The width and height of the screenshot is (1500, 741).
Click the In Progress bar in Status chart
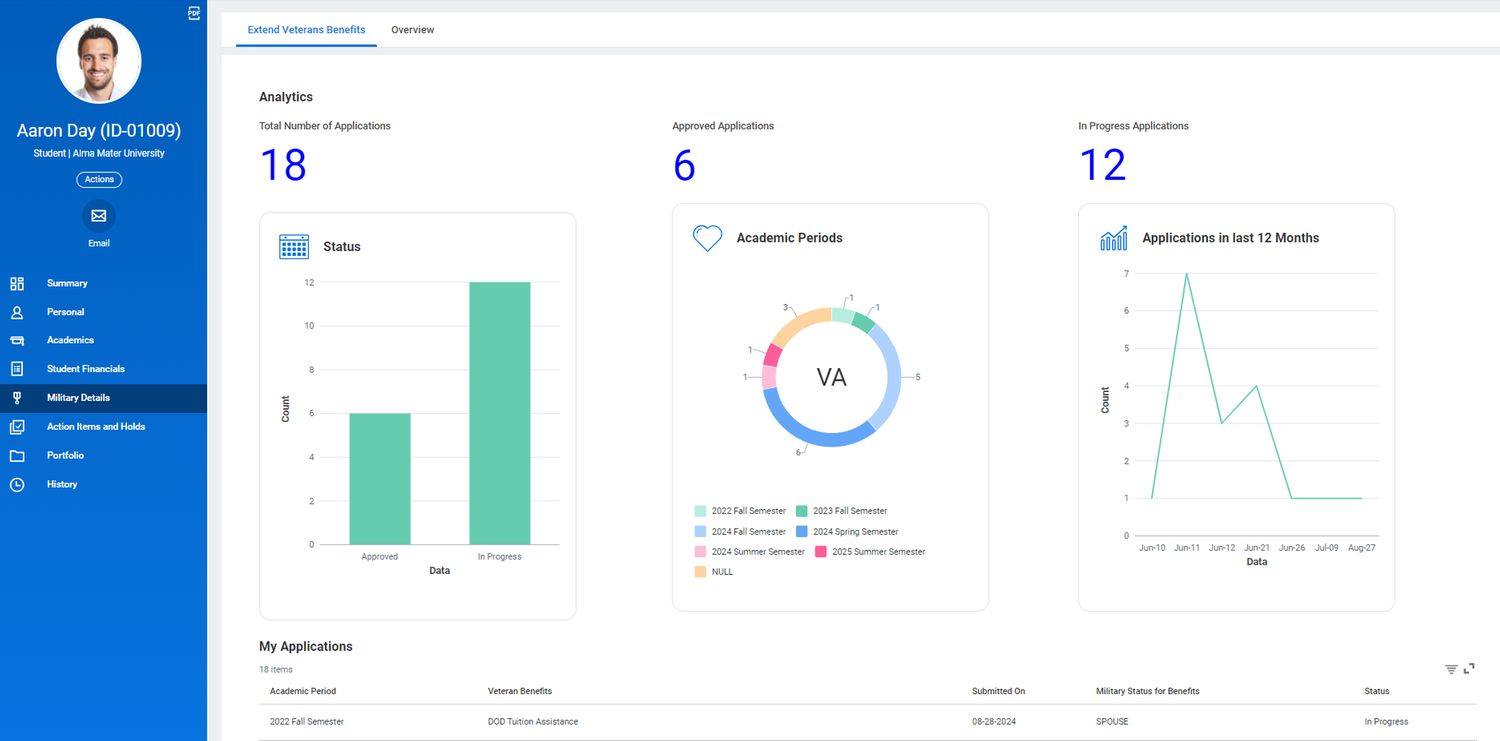point(499,413)
